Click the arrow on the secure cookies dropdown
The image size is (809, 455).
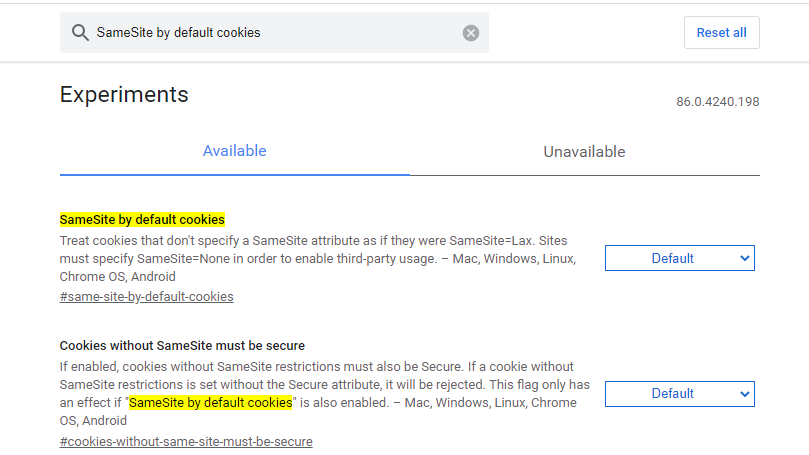pyautogui.click(x=744, y=394)
